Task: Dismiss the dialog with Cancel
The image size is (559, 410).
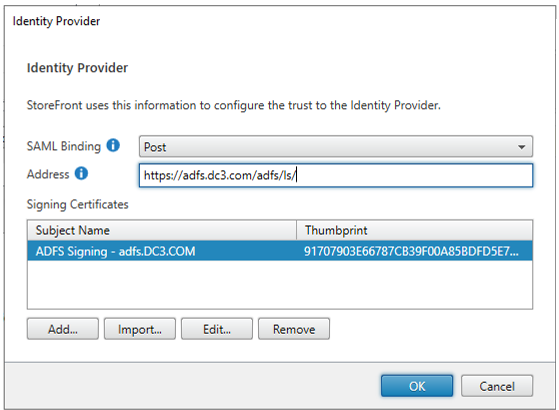Action: (x=497, y=386)
